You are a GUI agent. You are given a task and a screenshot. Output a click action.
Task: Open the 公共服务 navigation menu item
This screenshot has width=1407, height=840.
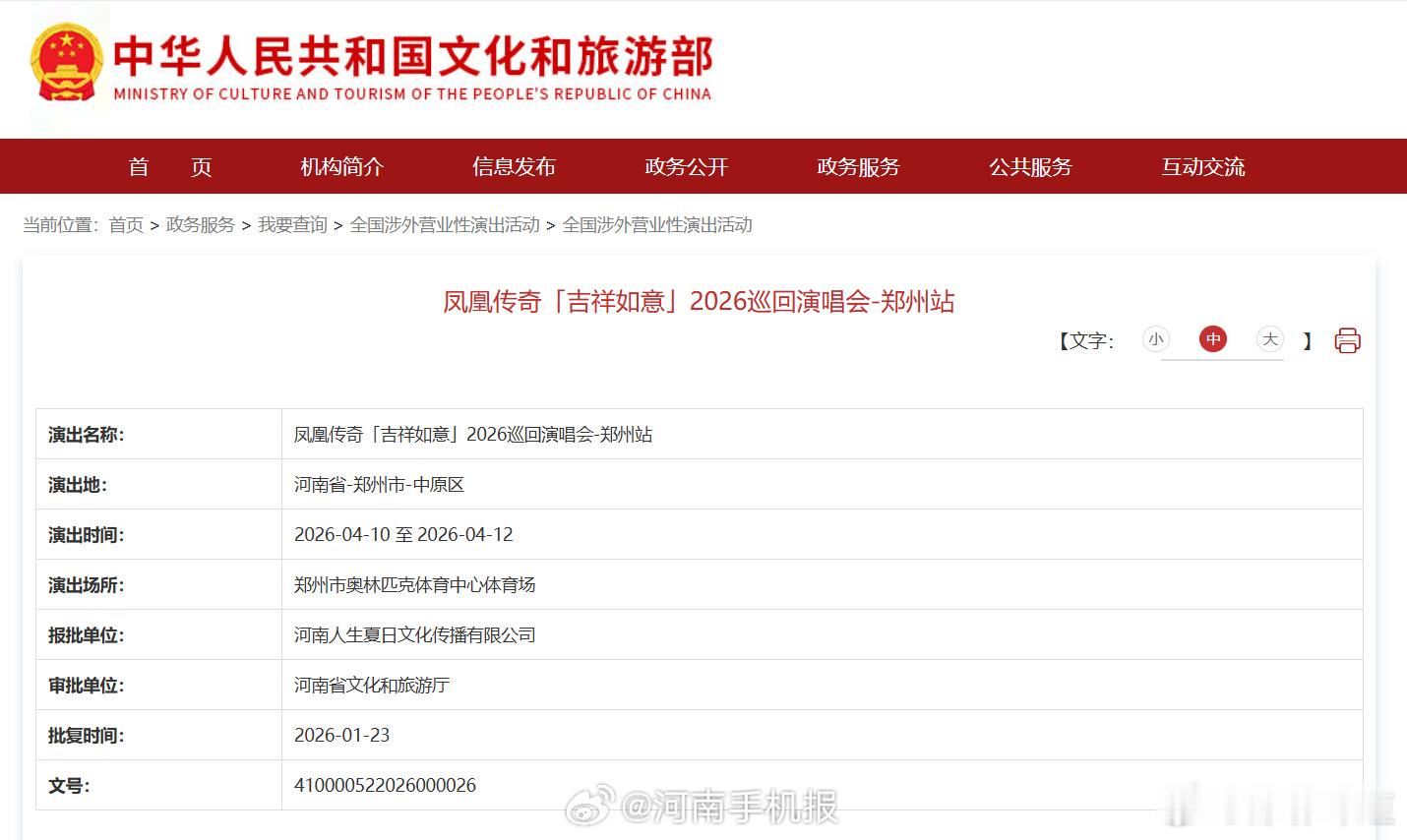point(1029,166)
